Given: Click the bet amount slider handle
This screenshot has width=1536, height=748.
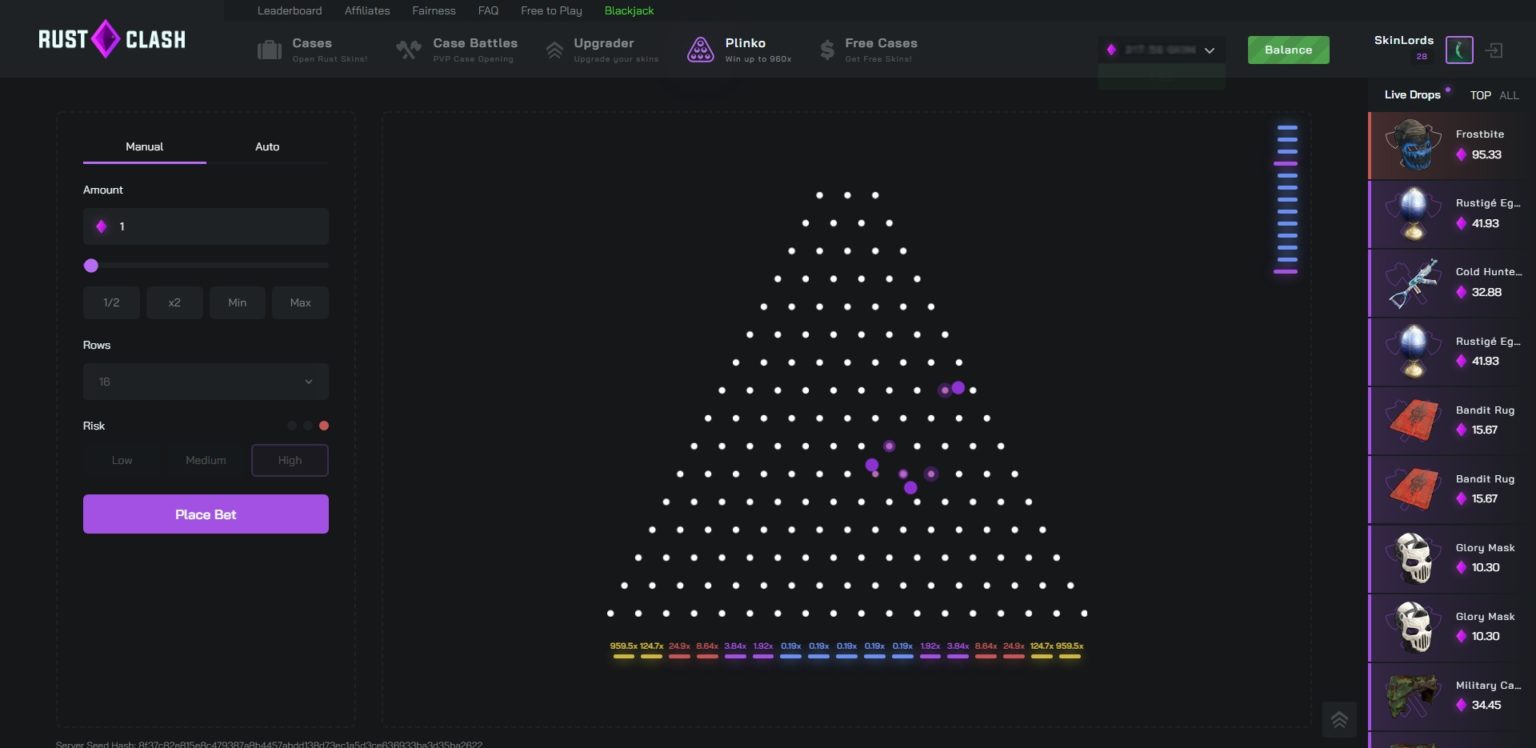Looking at the screenshot, I should pos(91,266).
